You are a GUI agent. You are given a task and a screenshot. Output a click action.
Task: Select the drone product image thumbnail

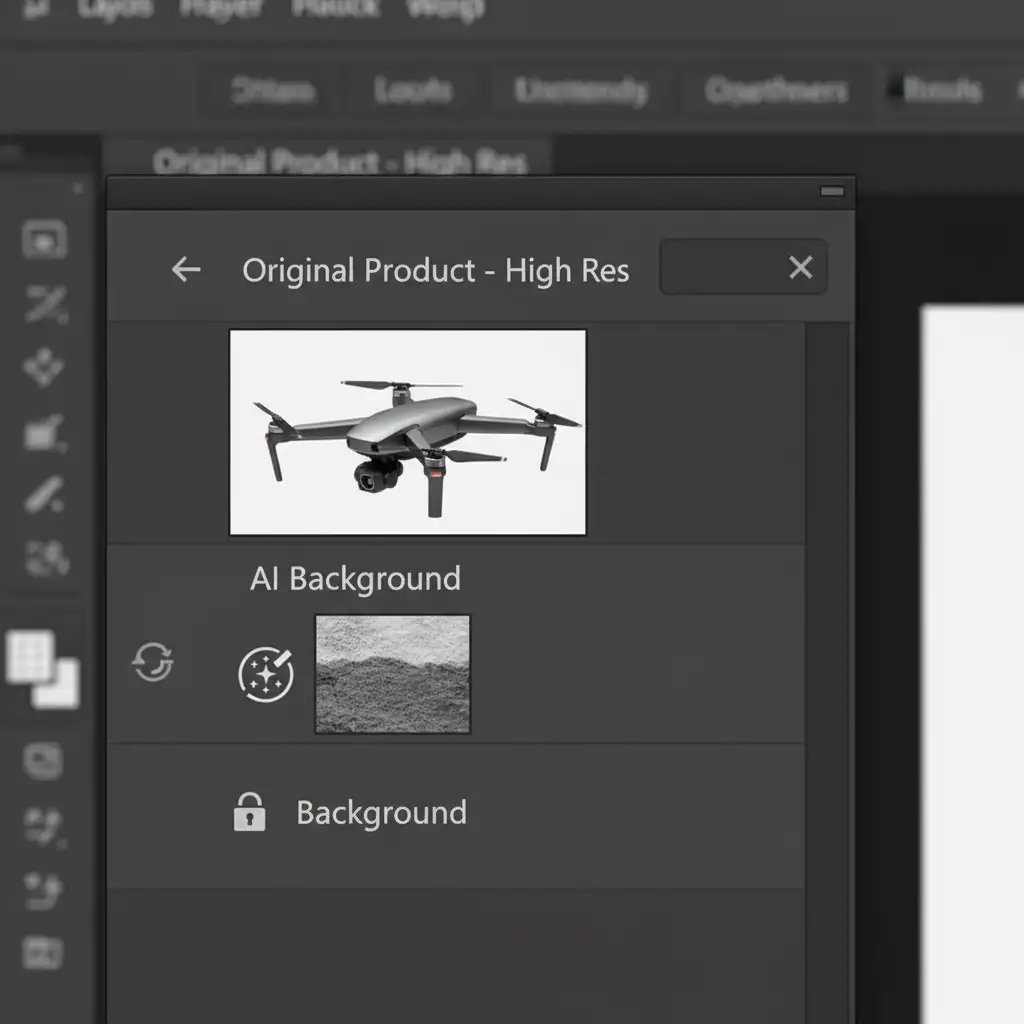408,432
